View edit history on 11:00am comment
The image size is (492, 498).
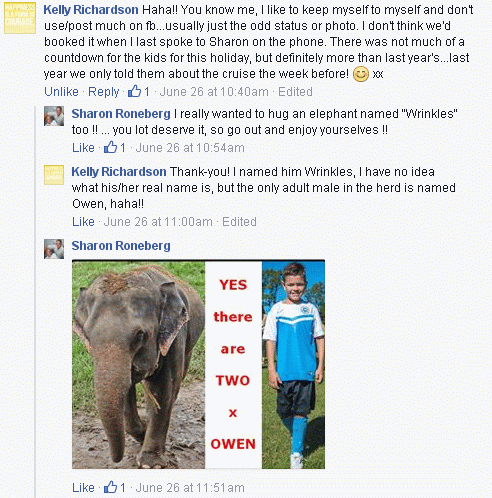coord(239,222)
